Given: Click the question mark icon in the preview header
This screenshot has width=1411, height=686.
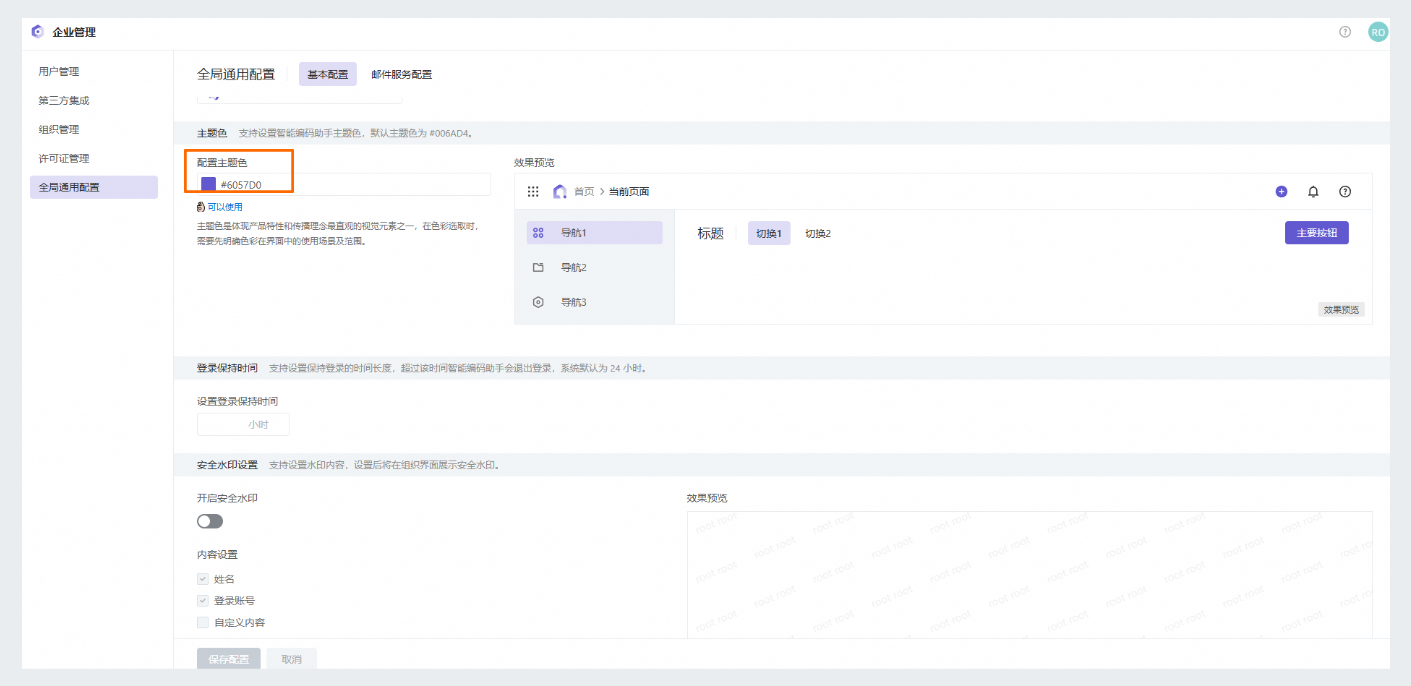Looking at the screenshot, I should pyautogui.click(x=1345, y=191).
